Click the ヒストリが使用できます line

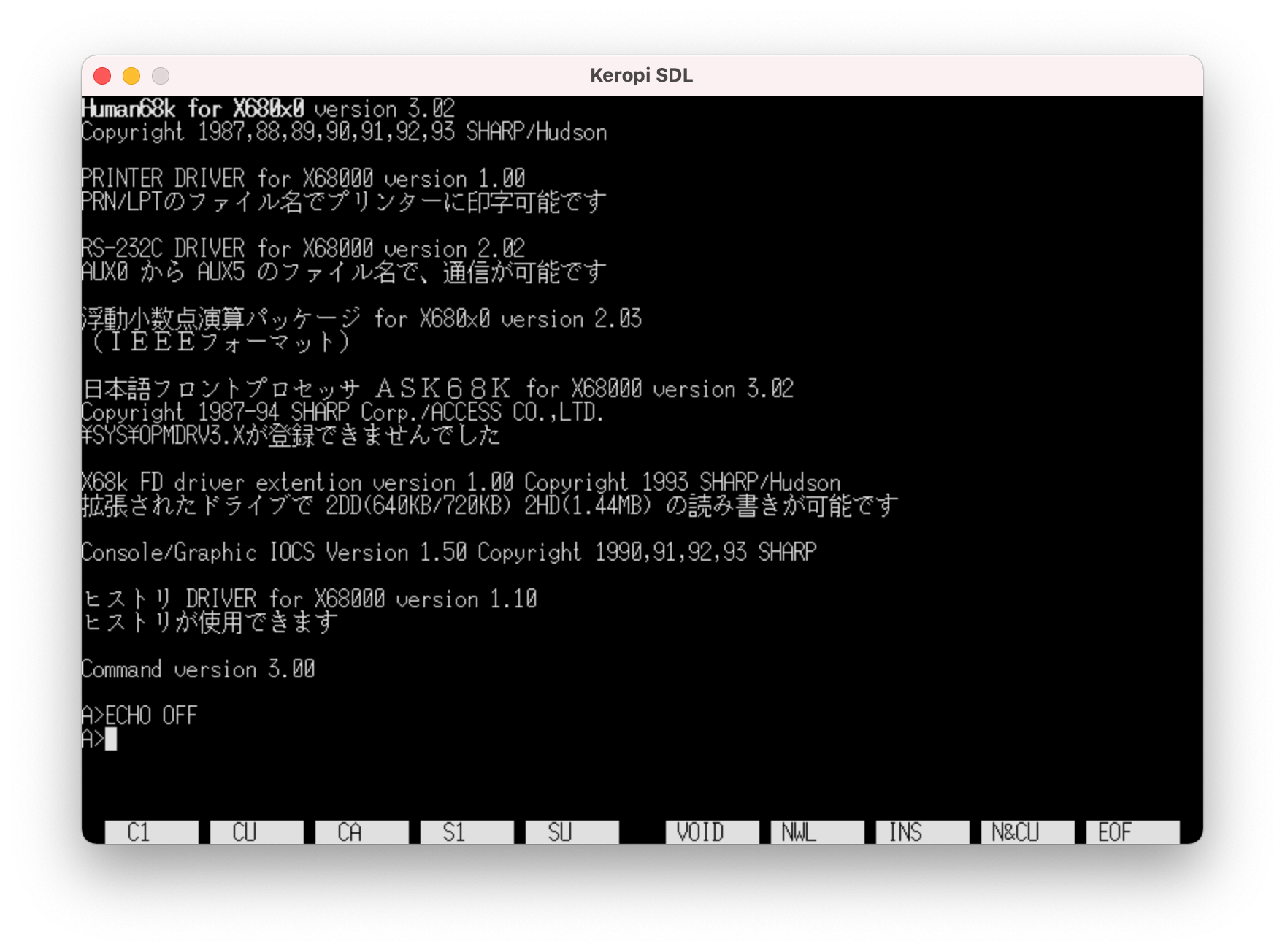210,622
